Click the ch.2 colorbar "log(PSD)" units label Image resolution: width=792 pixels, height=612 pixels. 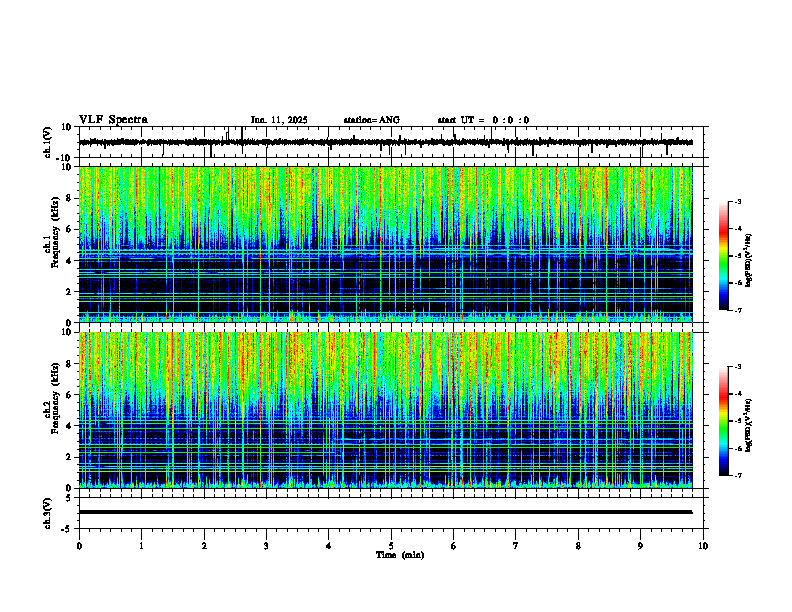(749, 425)
